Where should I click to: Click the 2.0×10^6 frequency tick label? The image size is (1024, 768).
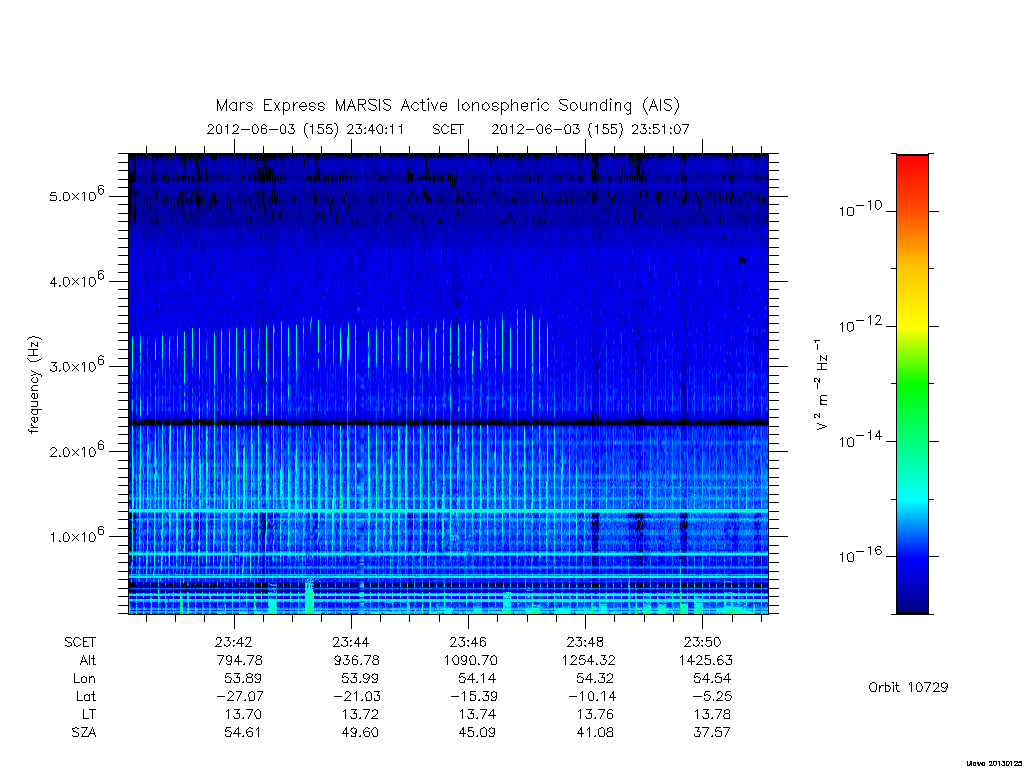pos(76,449)
